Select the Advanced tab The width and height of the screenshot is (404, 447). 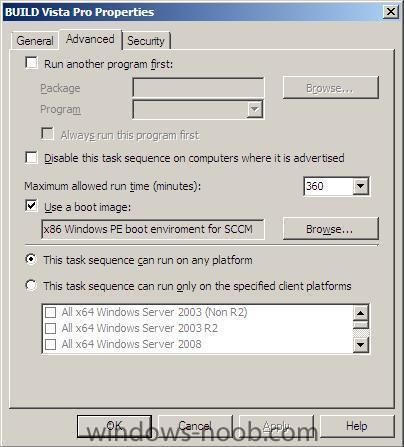90,39
